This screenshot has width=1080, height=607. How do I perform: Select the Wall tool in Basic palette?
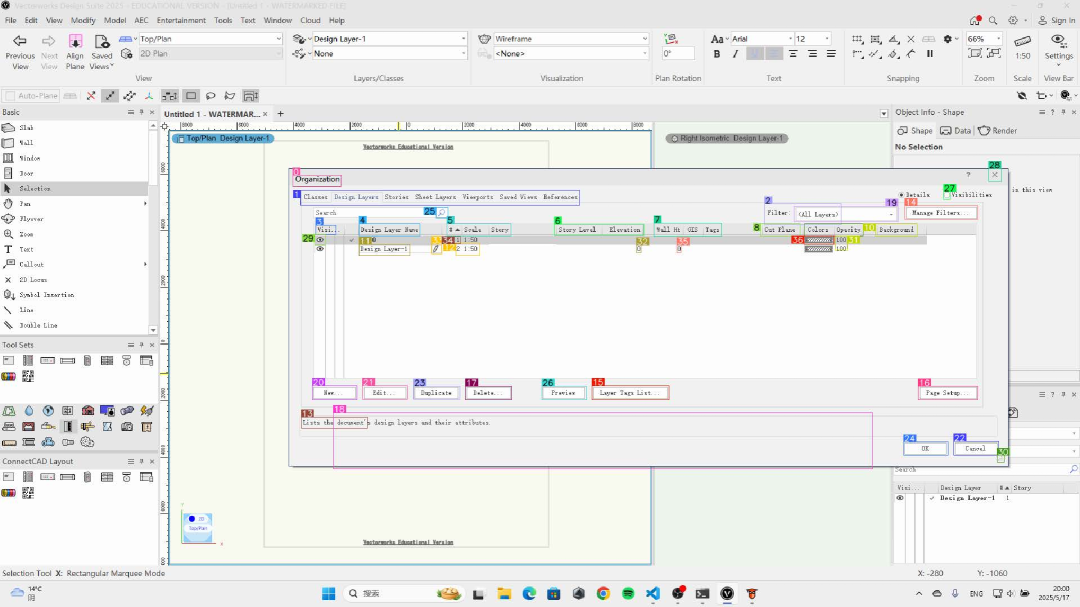pos(26,143)
